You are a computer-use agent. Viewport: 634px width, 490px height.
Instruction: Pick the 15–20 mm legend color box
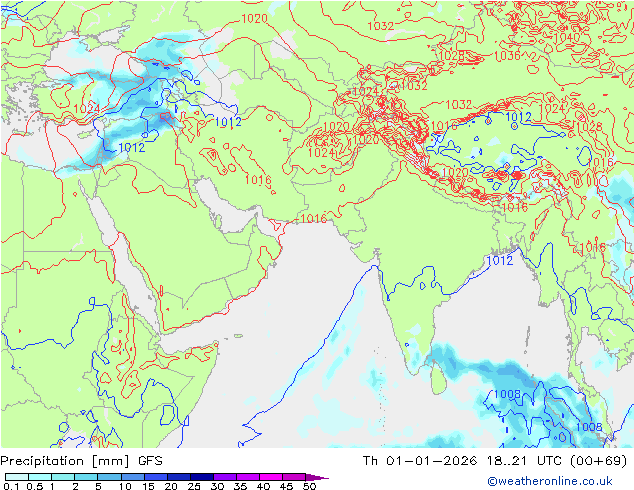(155, 477)
